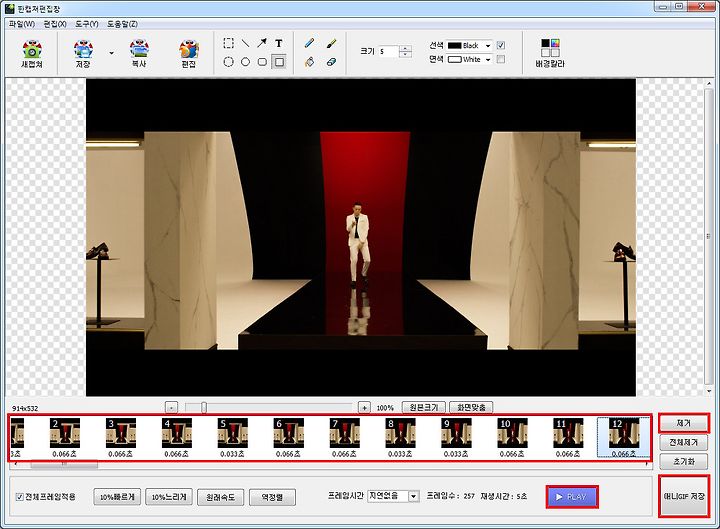The width and height of the screenshot is (720, 529).
Task: Open the 파일(W) menu
Action: 22,24
